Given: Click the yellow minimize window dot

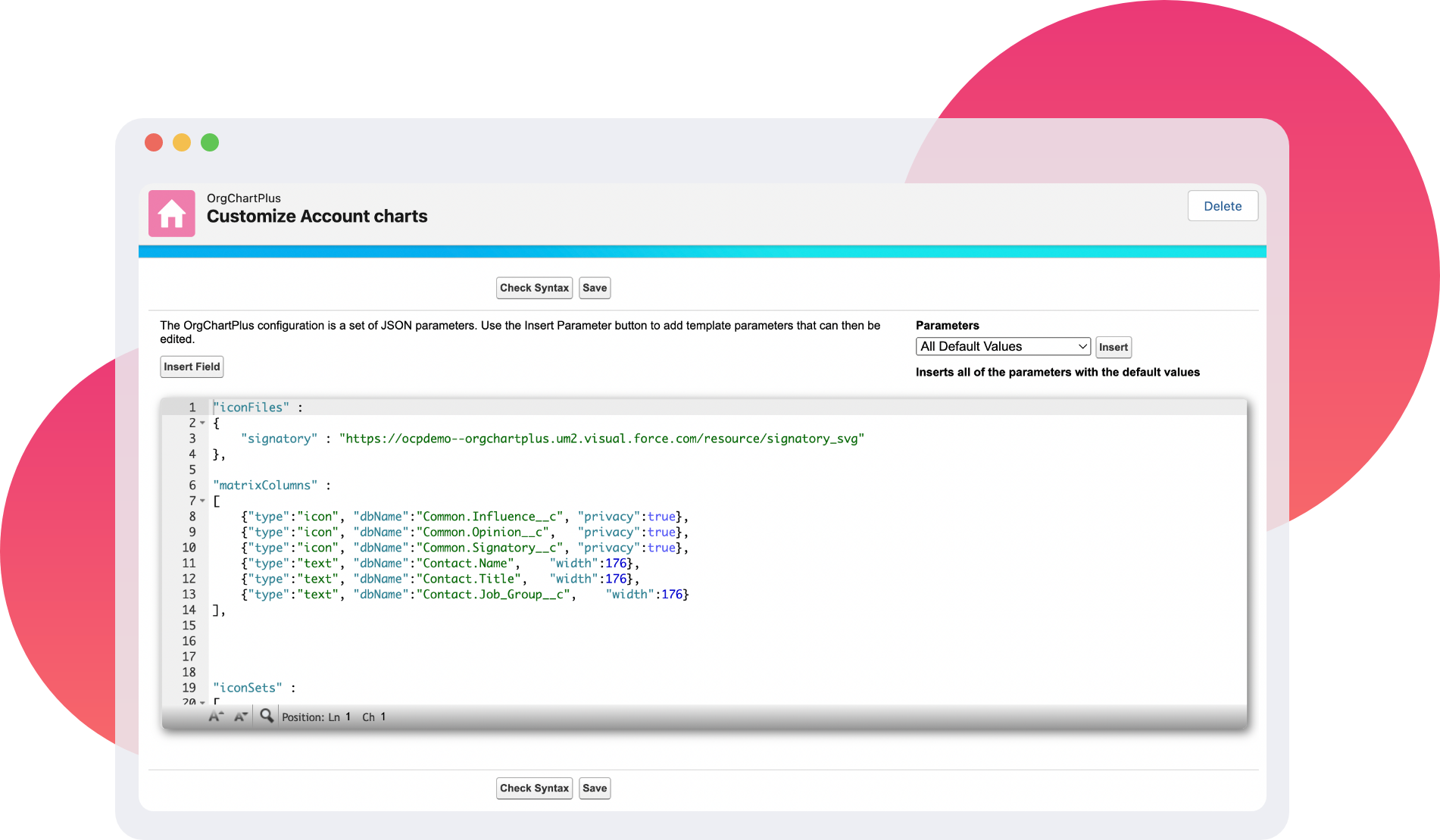Looking at the screenshot, I should (x=182, y=142).
